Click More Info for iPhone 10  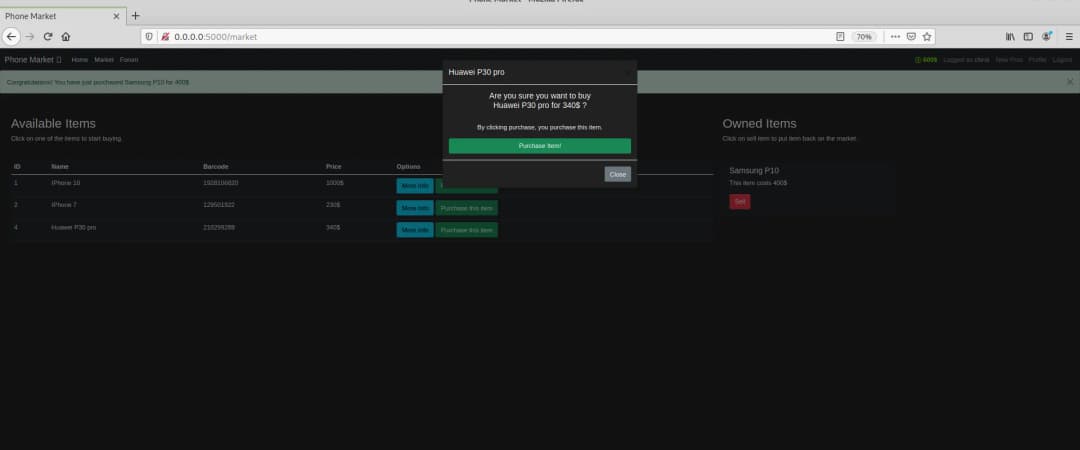pyautogui.click(x=415, y=186)
